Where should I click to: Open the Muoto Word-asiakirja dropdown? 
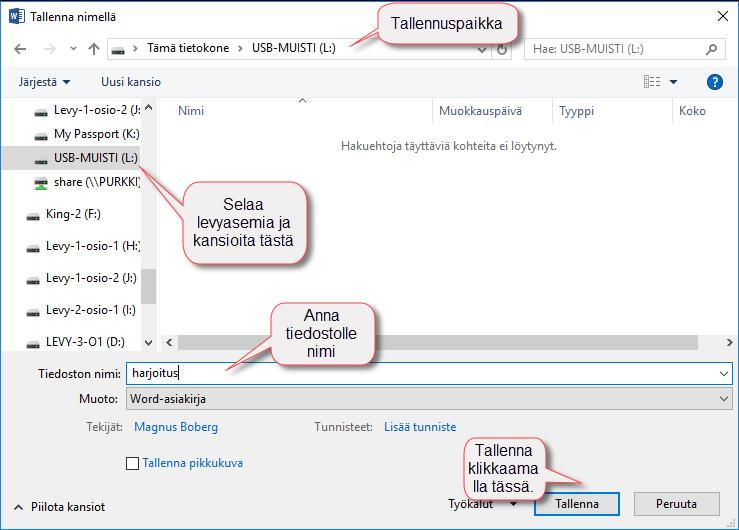tap(429, 399)
